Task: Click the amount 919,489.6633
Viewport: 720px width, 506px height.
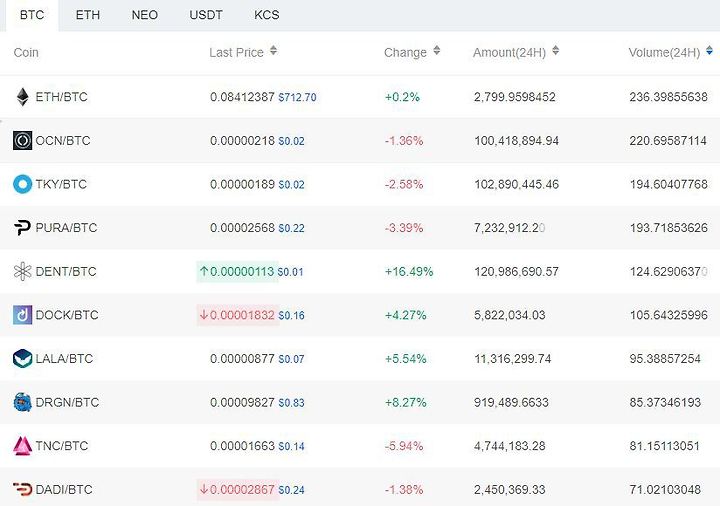Action: [x=512, y=402]
